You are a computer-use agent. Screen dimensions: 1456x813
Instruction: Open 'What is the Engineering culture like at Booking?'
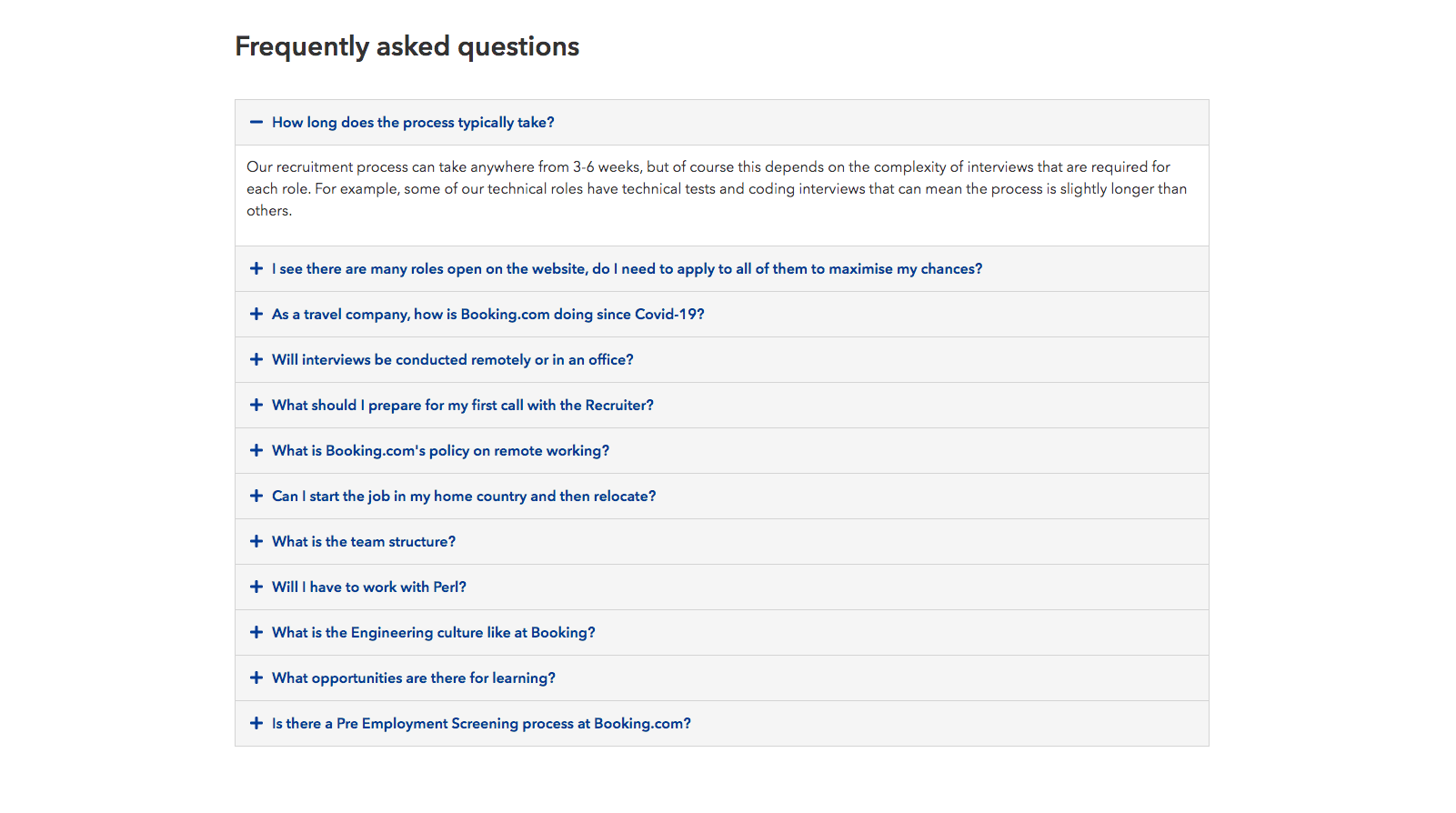tap(722, 633)
